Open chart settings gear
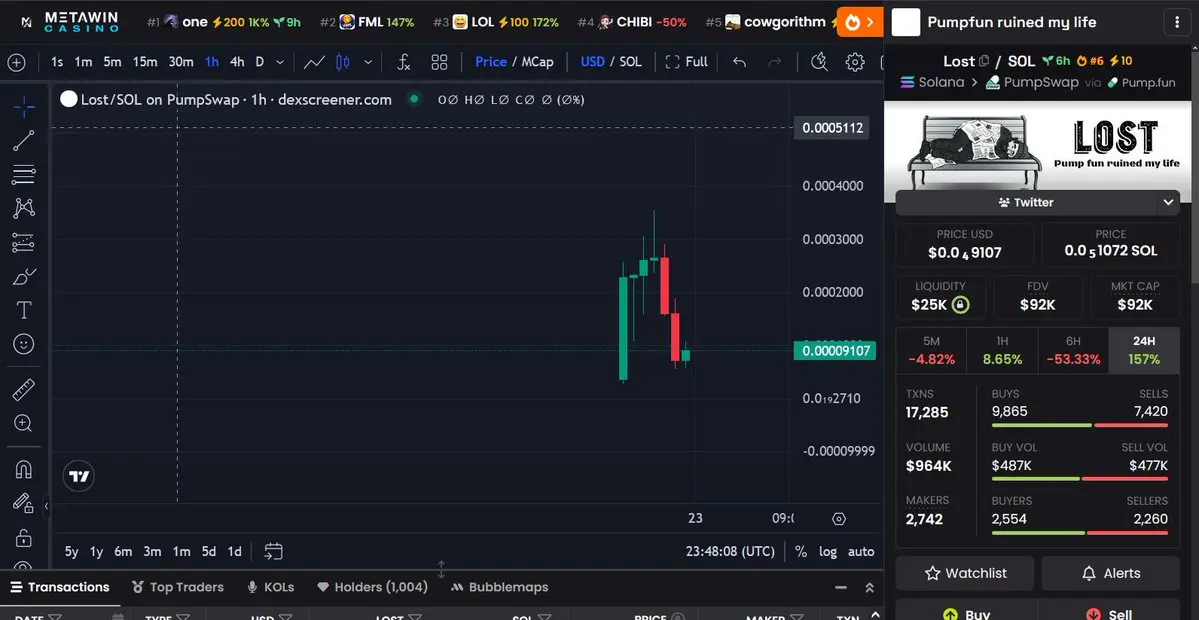Image resolution: width=1199 pixels, height=620 pixels. pos(855,62)
